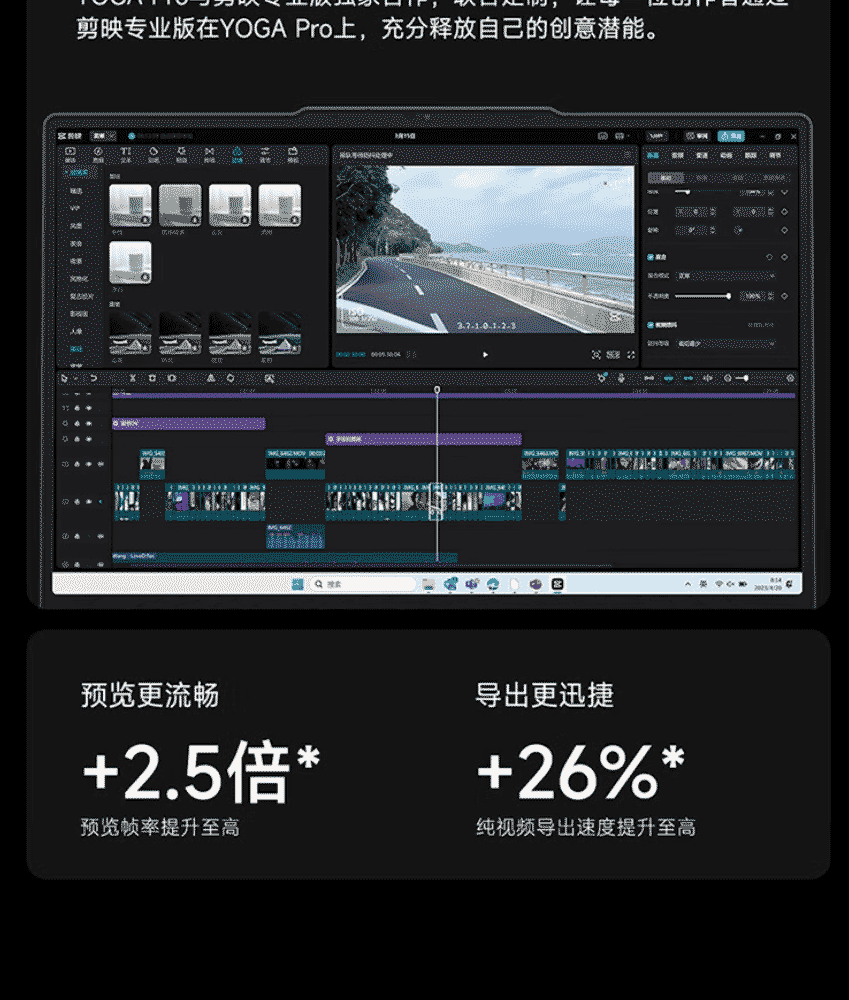Viewport: 849px width, 1000px height.
Task: Add a keyframe for the position row
Action: (785, 212)
